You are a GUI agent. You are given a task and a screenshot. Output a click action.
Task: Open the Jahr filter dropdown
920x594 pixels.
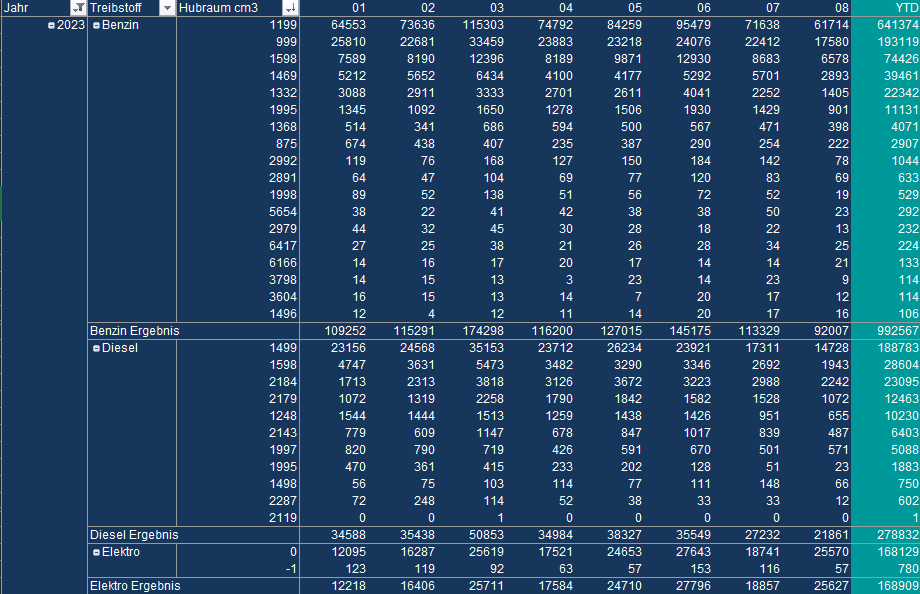click(79, 8)
